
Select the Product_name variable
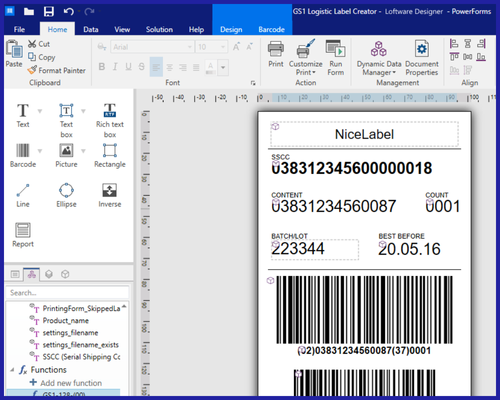(x=66, y=321)
